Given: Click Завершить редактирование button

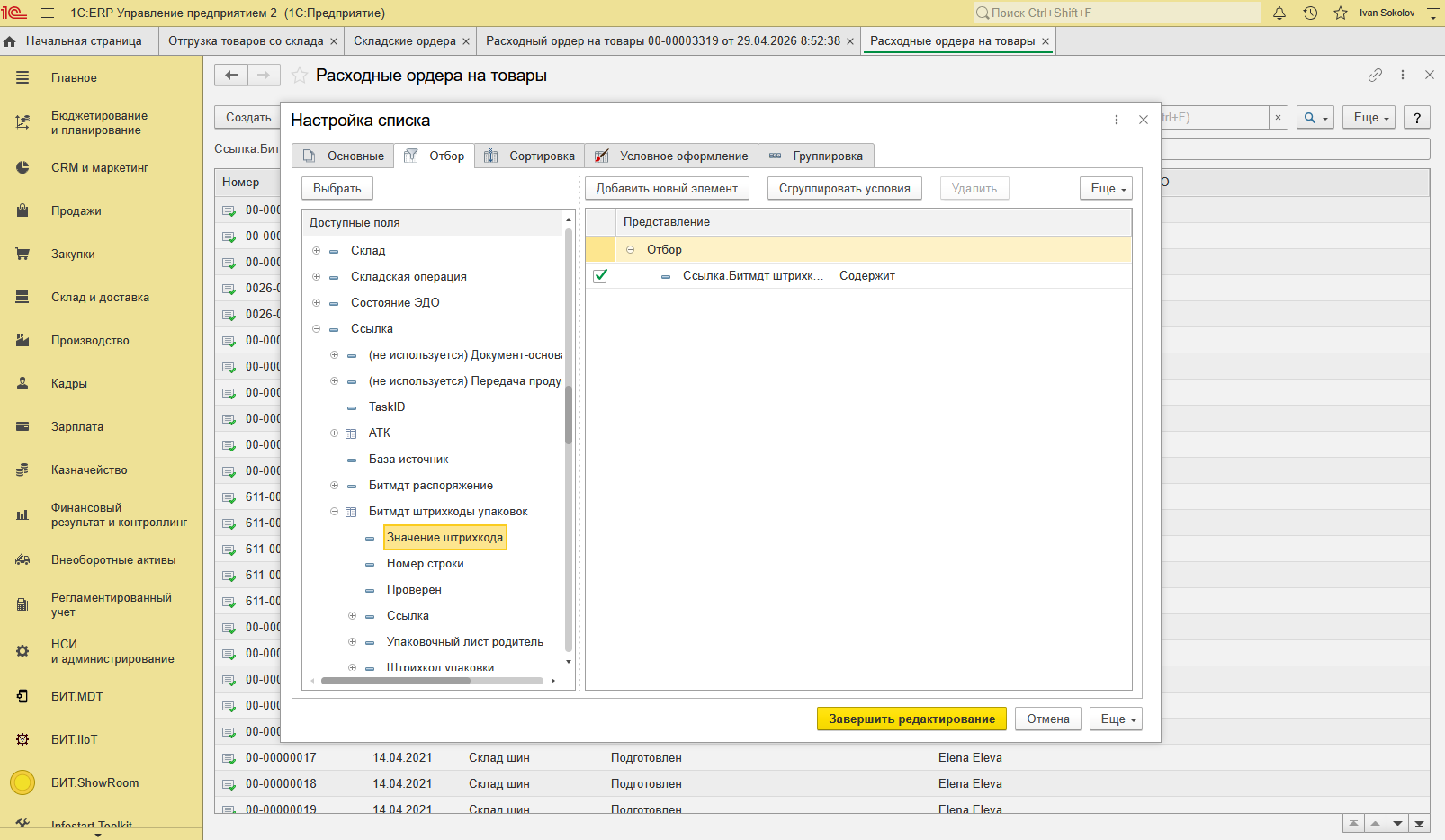Looking at the screenshot, I should pos(912,719).
